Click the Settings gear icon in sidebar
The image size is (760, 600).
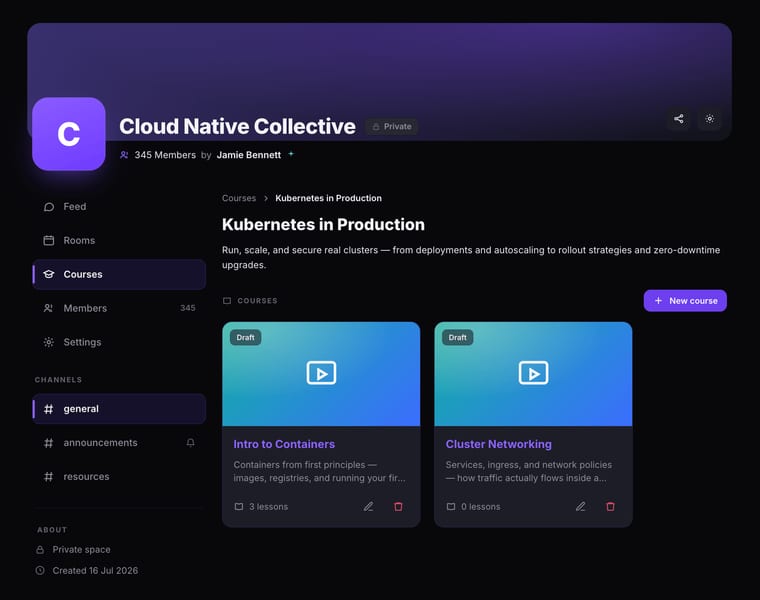(49, 342)
